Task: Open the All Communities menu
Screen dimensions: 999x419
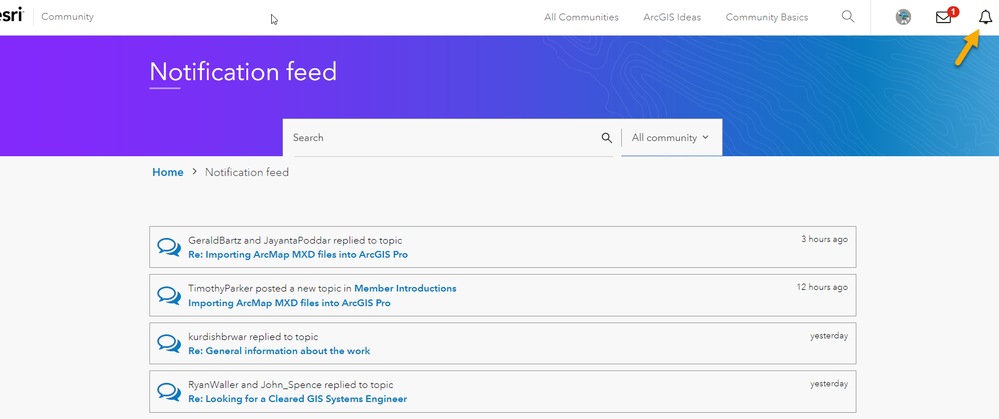Action: tap(581, 17)
